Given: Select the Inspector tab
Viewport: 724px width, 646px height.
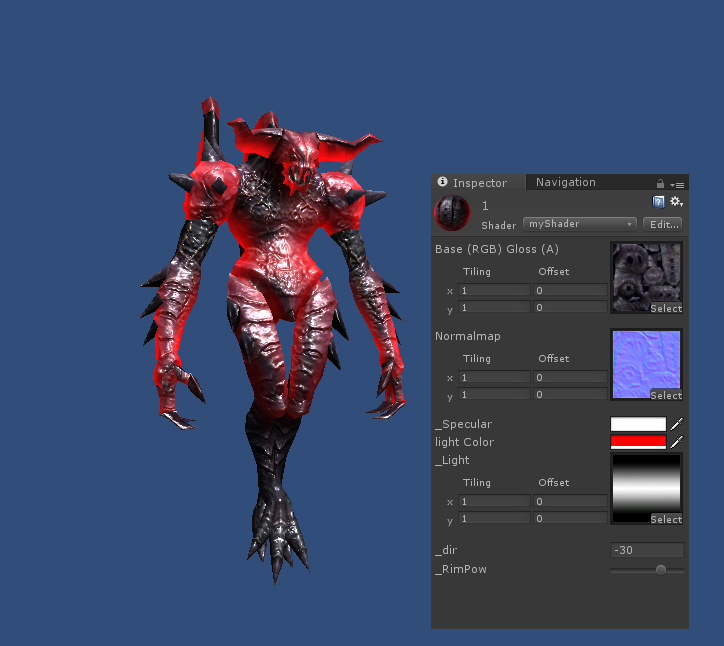Looking at the screenshot, I should pyautogui.click(x=479, y=183).
